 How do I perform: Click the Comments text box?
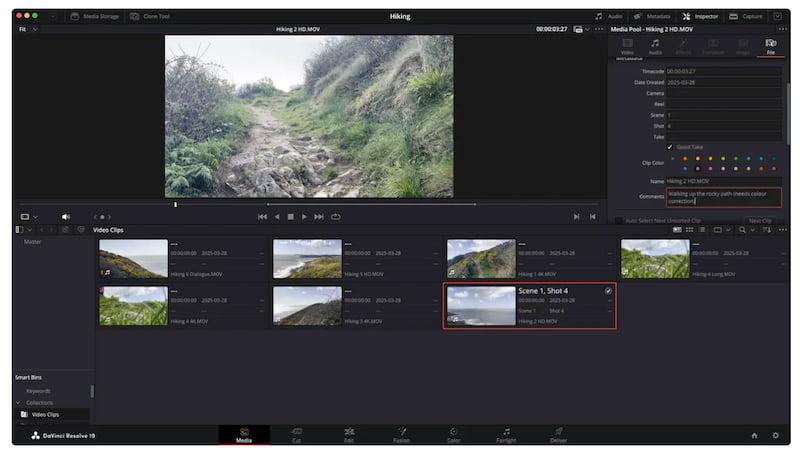[723, 197]
